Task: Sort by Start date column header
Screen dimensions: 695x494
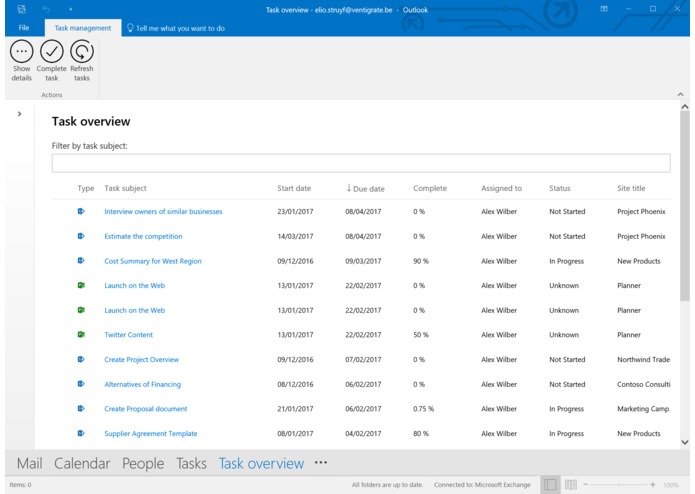Action: click(294, 188)
